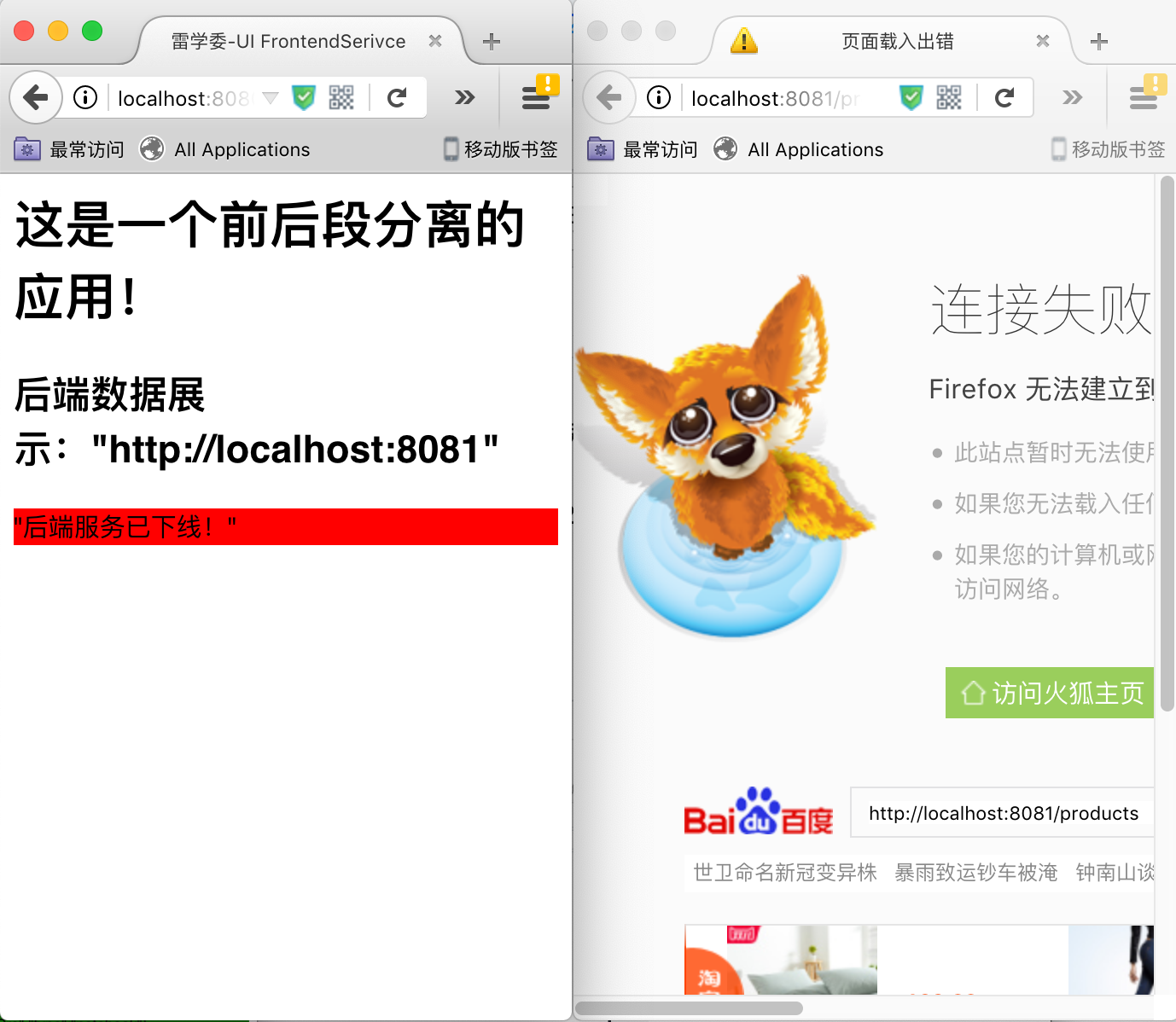The image size is (1176, 1022).
Task: Click the site info icon in left window
Action: [84, 97]
